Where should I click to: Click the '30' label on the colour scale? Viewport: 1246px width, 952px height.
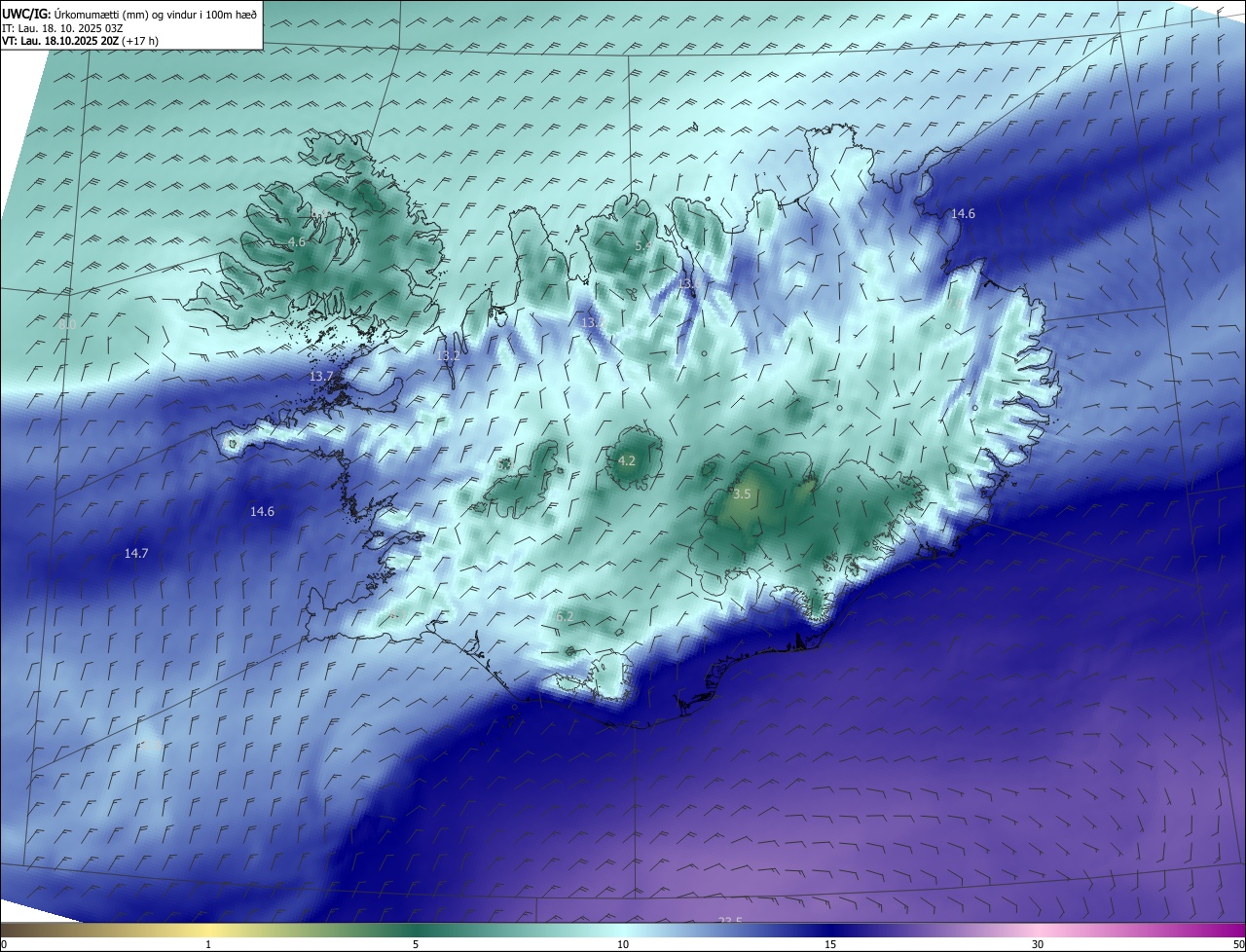[x=1038, y=944]
